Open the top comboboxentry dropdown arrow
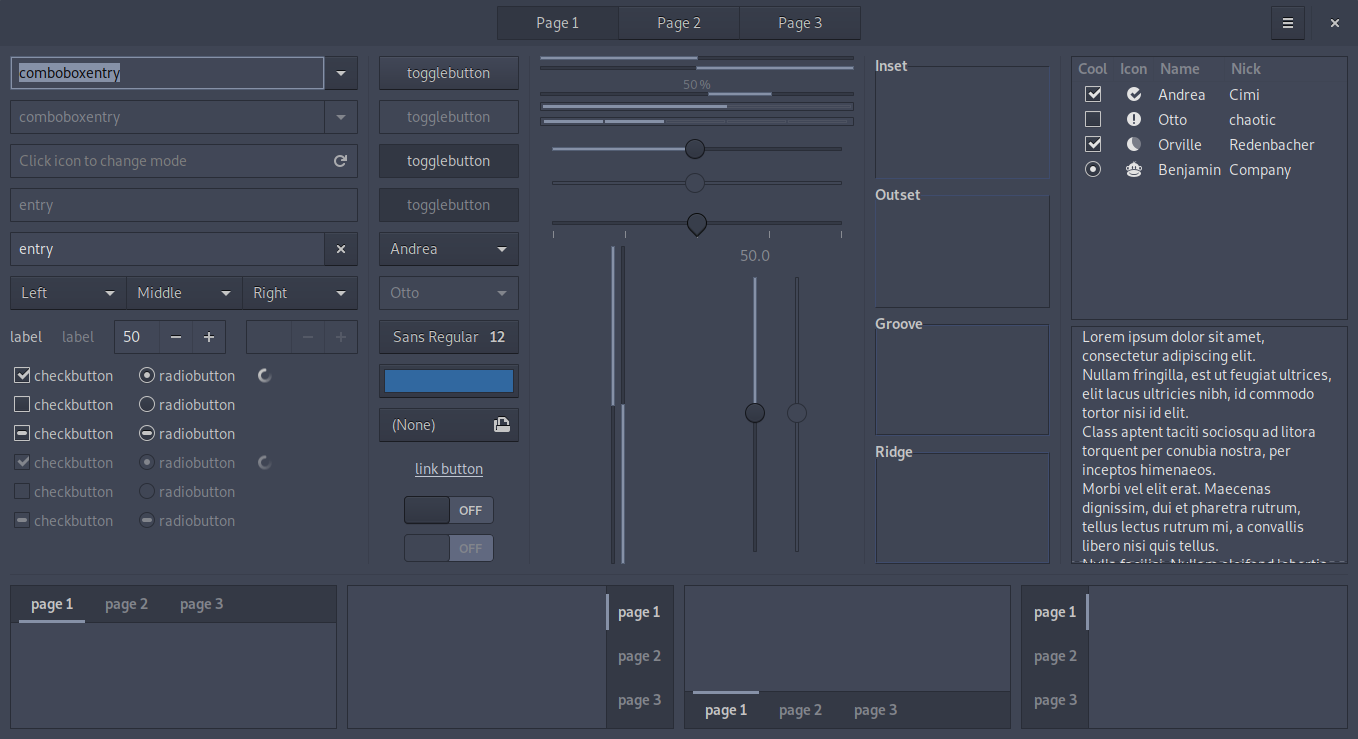This screenshot has width=1358, height=739. click(341, 73)
